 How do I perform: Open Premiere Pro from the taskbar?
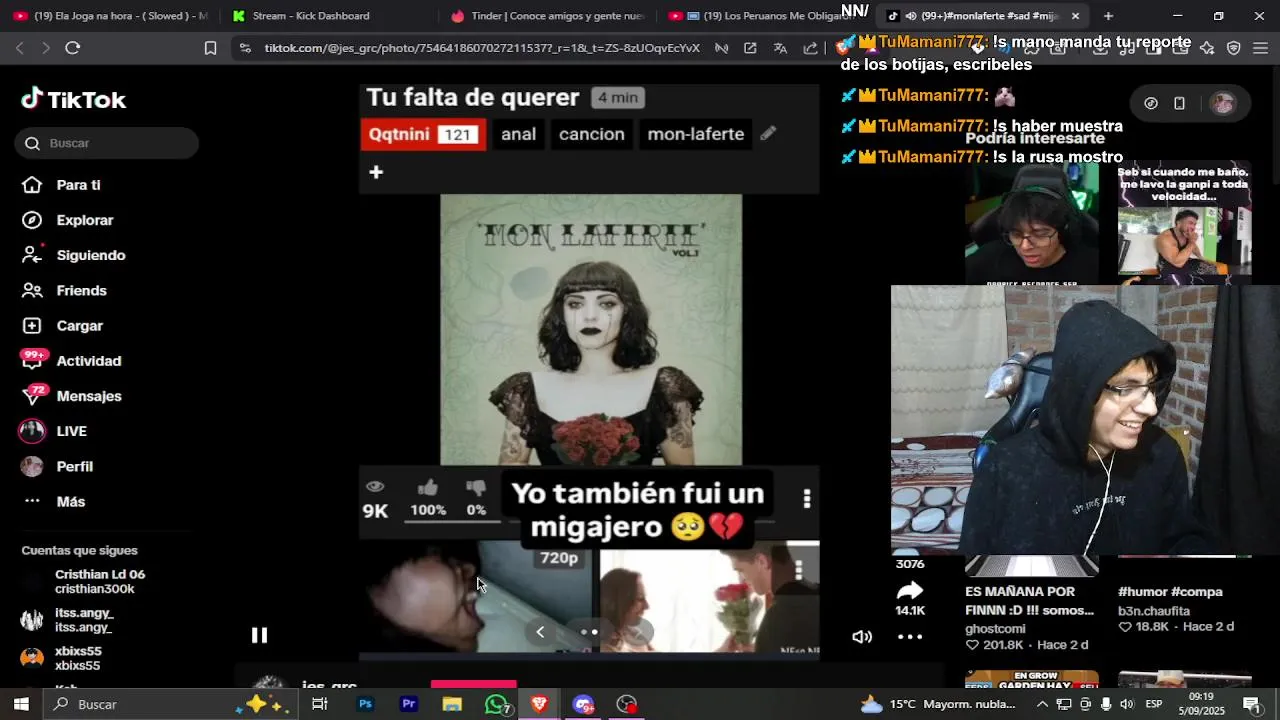click(x=408, y=704)
